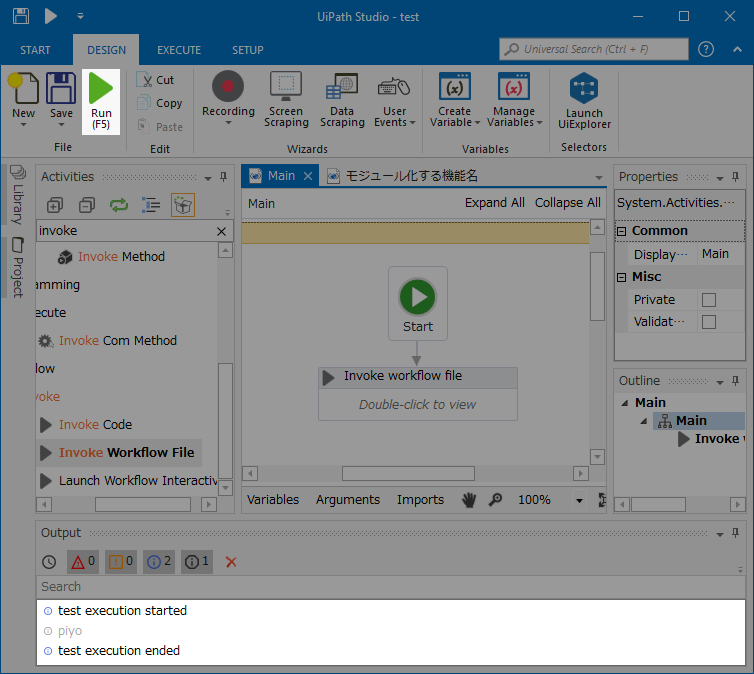
Task: Open the help question mark icon
Action: (705, 49)
